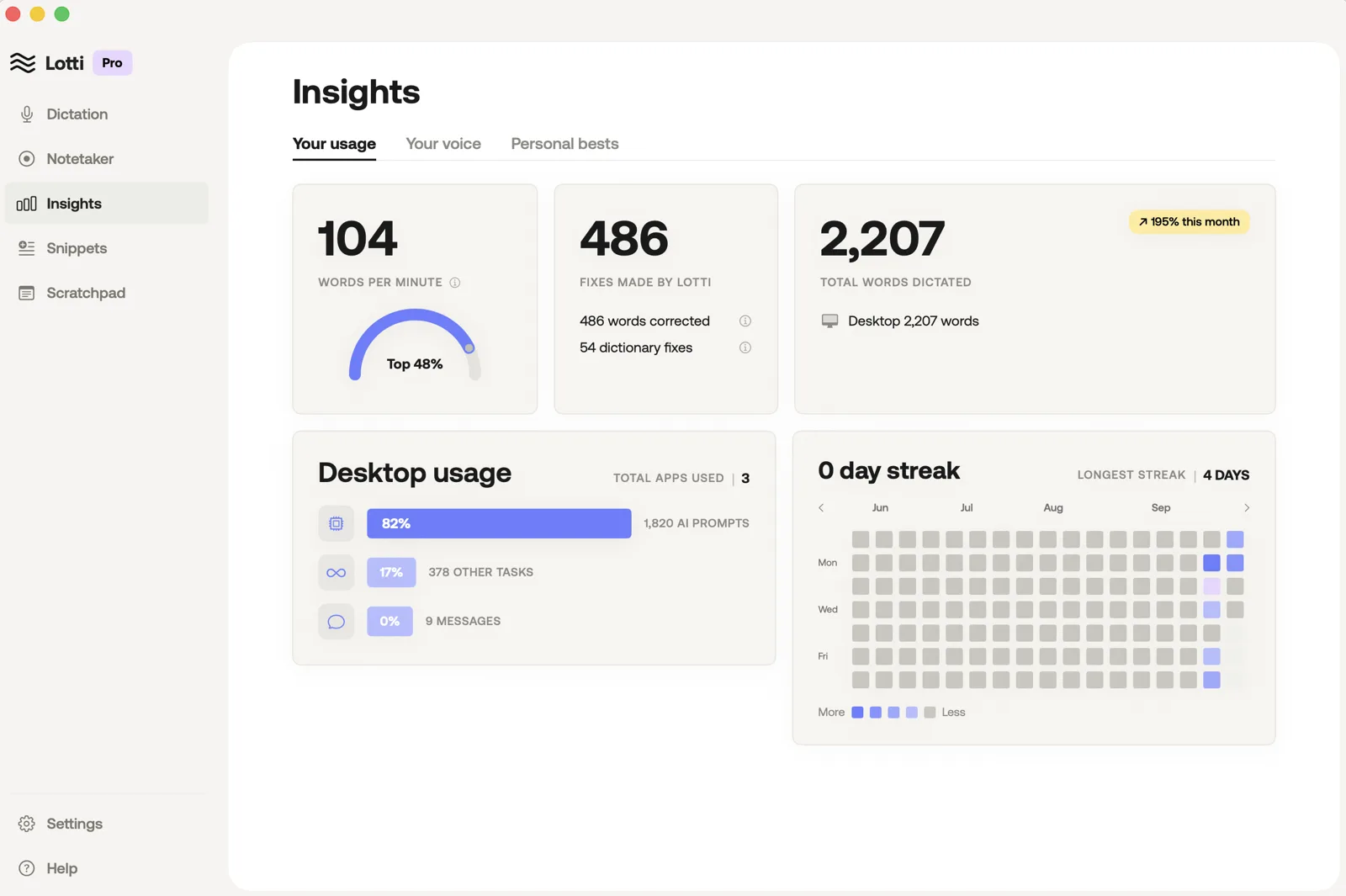Click the 17% other tasks bar

coord(391,573)
